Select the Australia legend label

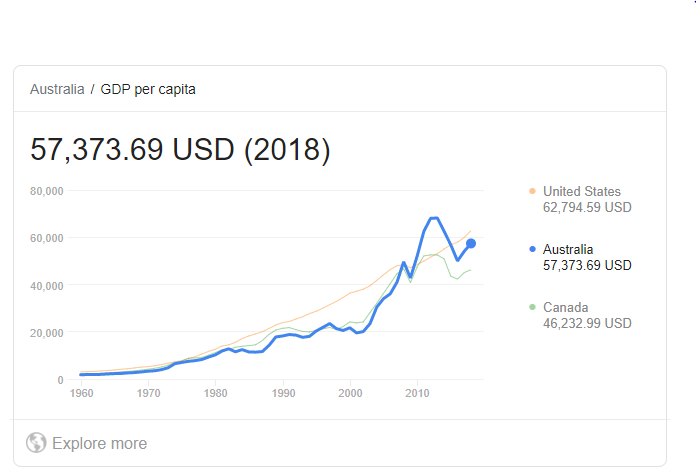tap(568, 250)
